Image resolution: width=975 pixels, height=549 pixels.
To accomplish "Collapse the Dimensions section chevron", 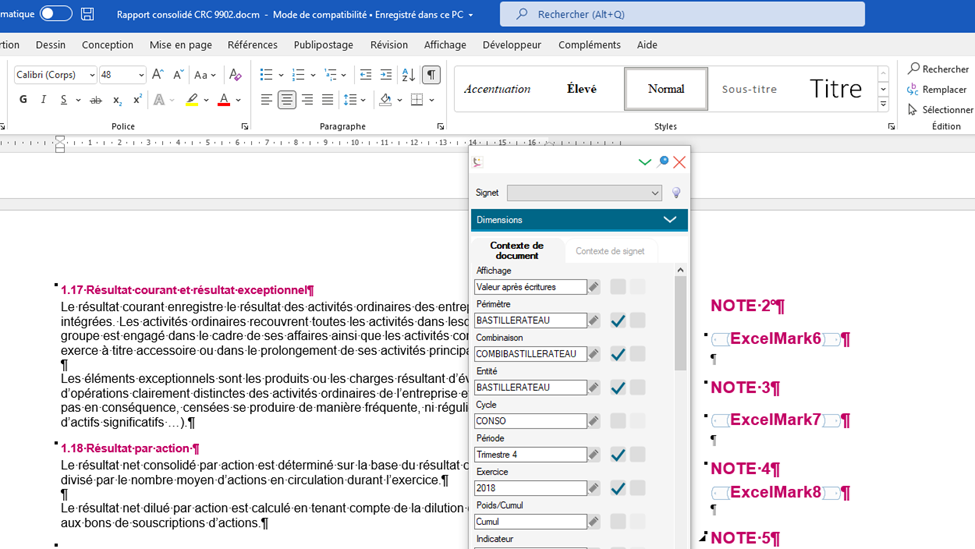I will (x=670, y=219).
